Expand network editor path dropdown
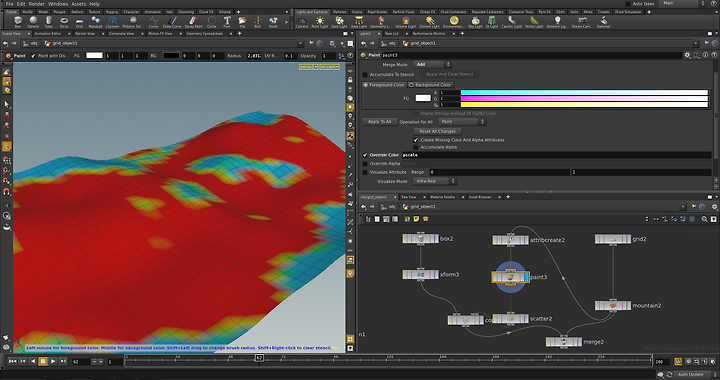720x380 pixels. [683, 207]
